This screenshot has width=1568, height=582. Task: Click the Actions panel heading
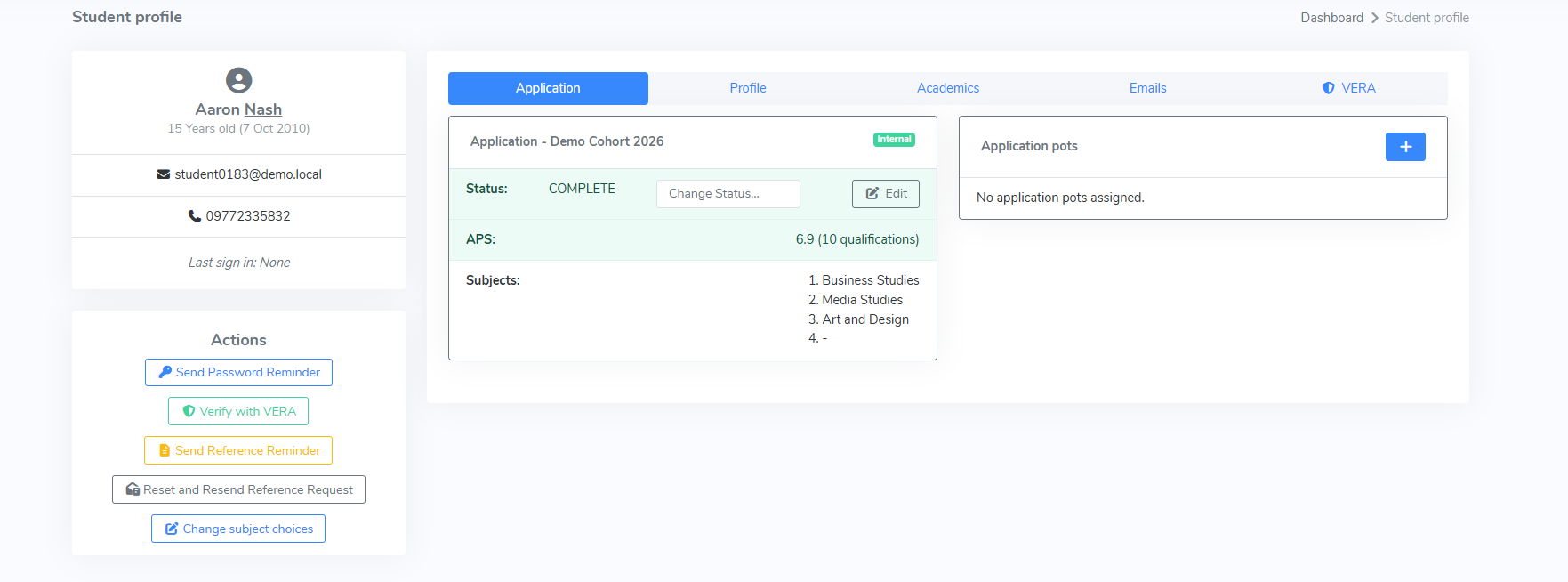coord(238,340)
